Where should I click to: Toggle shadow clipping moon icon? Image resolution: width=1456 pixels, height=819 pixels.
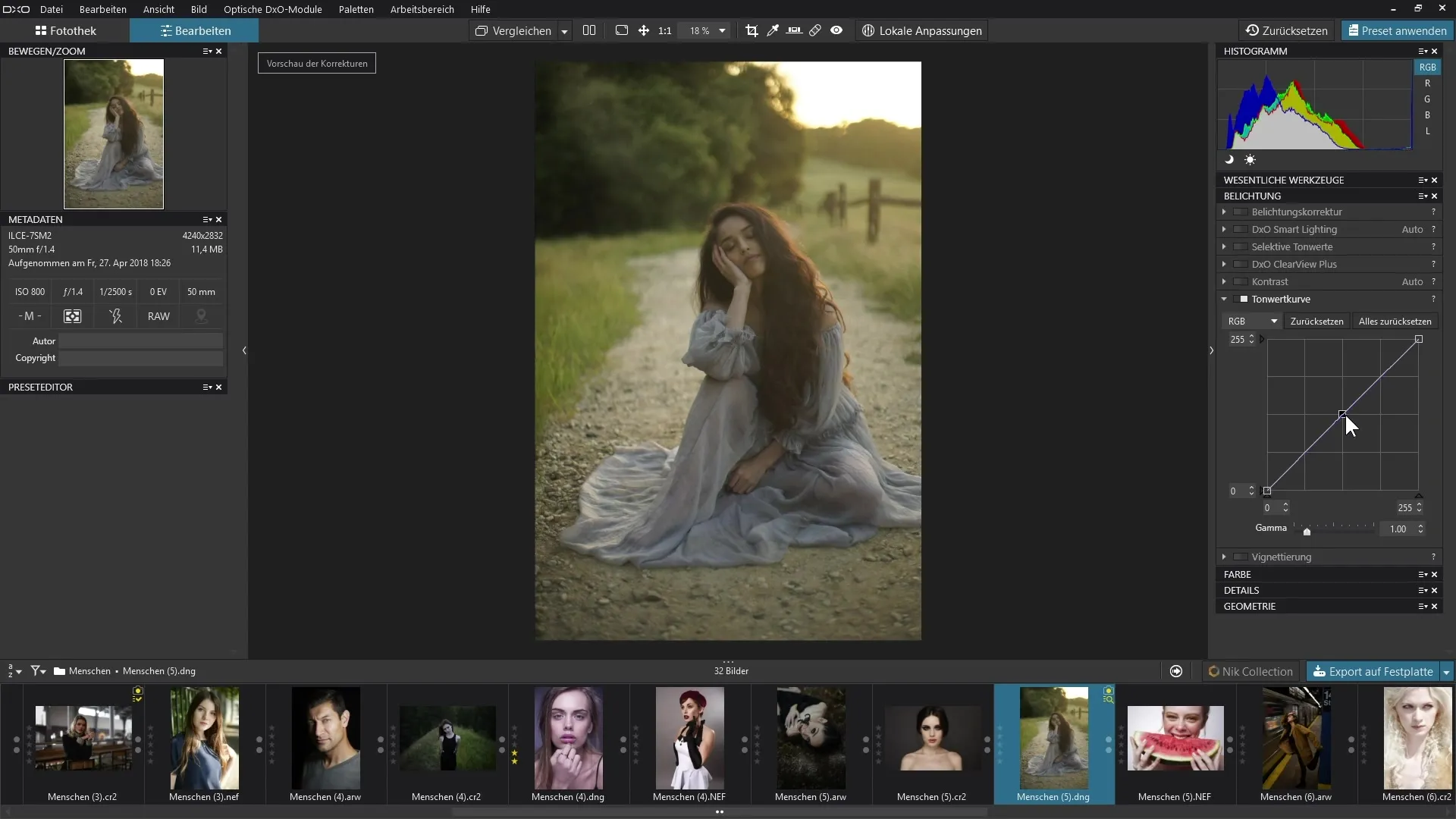tap(1229, 160)
